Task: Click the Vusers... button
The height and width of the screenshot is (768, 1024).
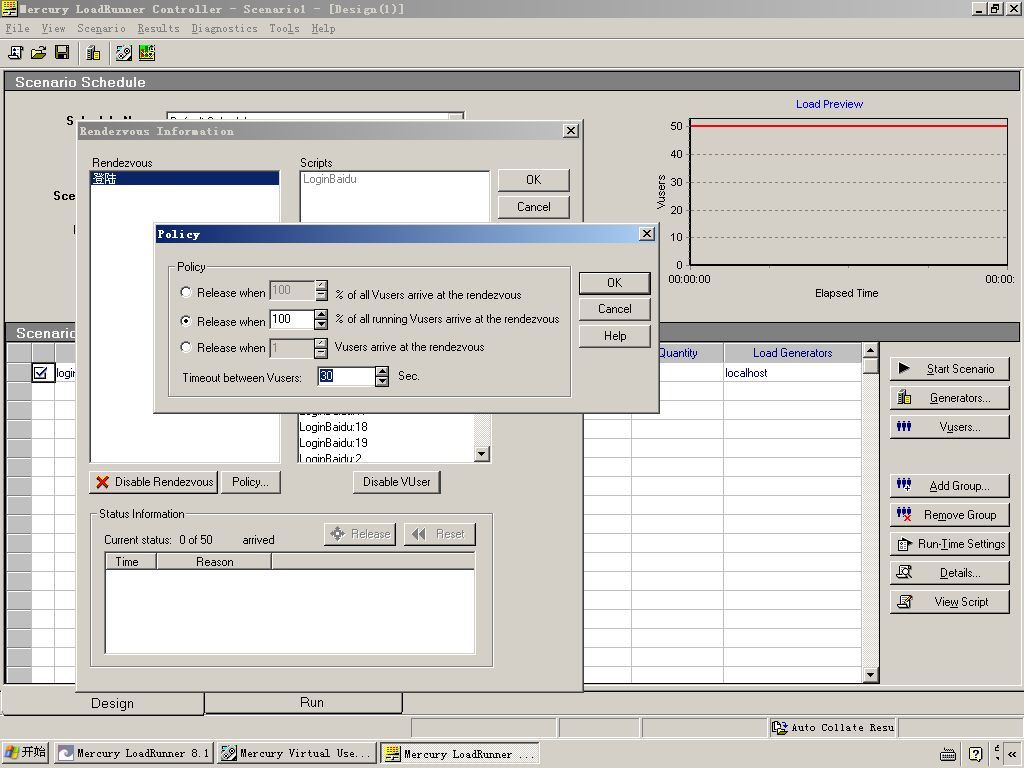Action: coord(950,427)
